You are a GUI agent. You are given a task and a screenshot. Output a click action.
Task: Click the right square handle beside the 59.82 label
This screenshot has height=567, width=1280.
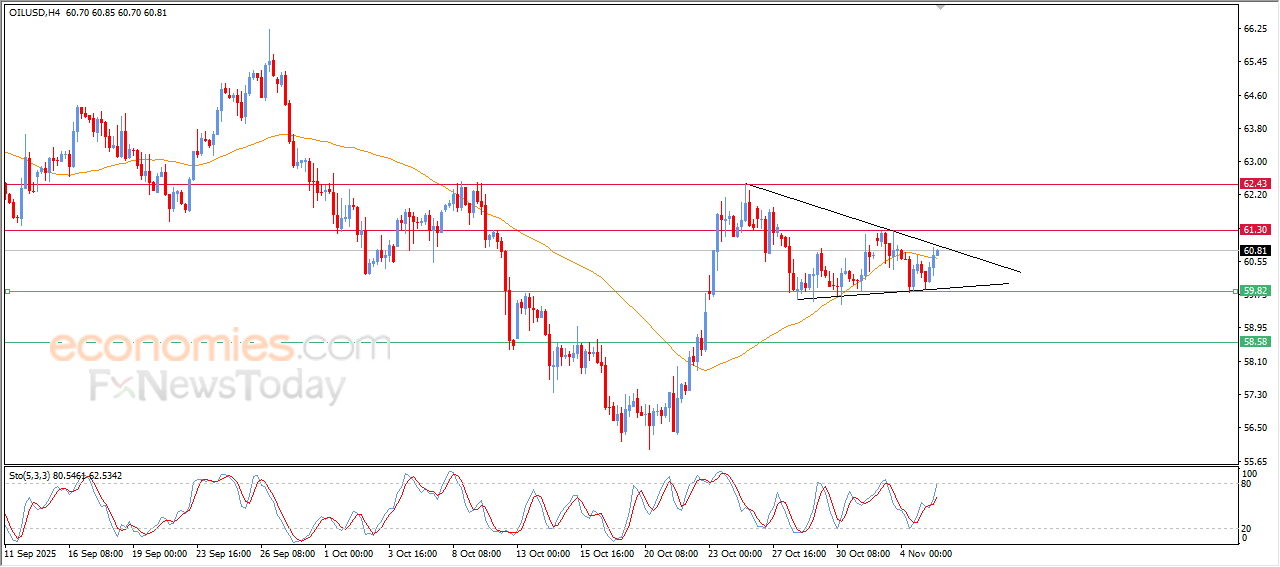pyautogui.click(x=1234, y=291)
